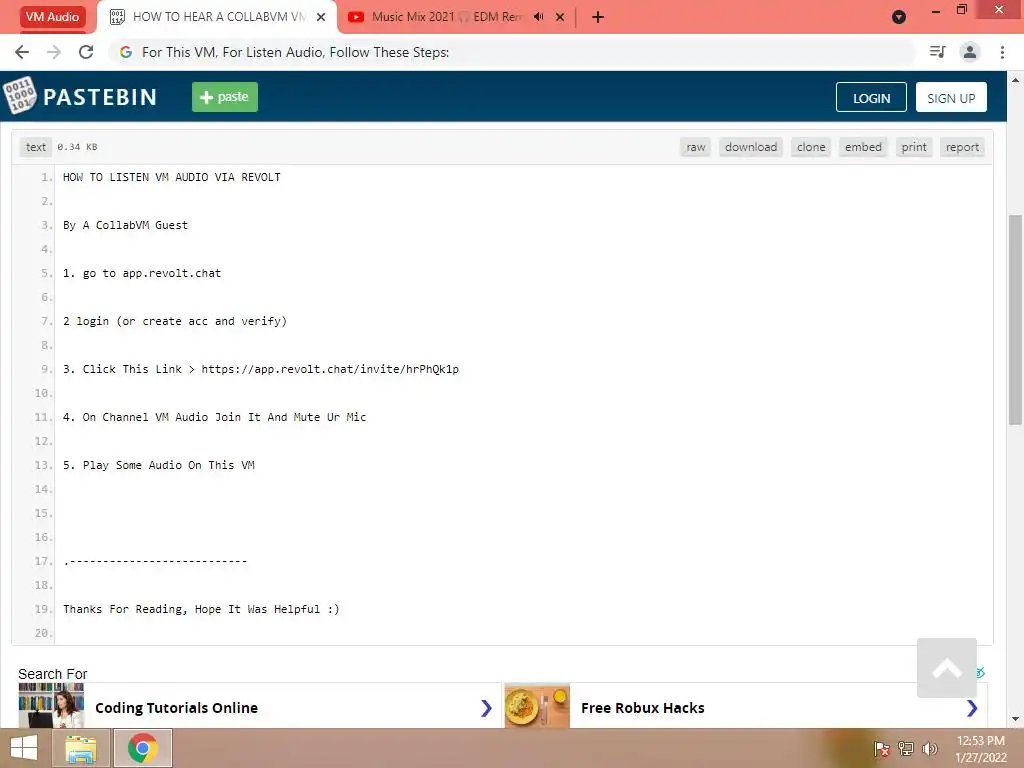1024x768 pixels.
Task: Open the Coding Tutorials Online ad link
Action: click(x=176, y=708)
